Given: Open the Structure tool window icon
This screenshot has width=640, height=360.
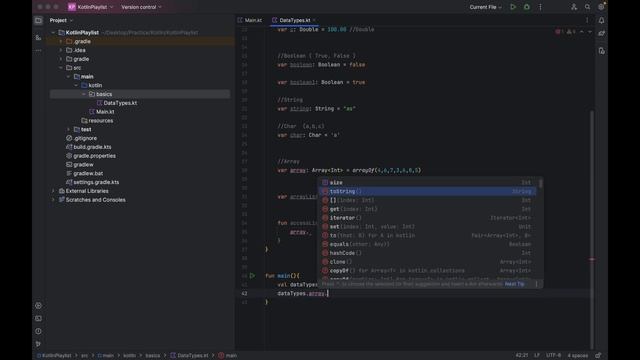Looking at the screenshot, I should point(38,38).
